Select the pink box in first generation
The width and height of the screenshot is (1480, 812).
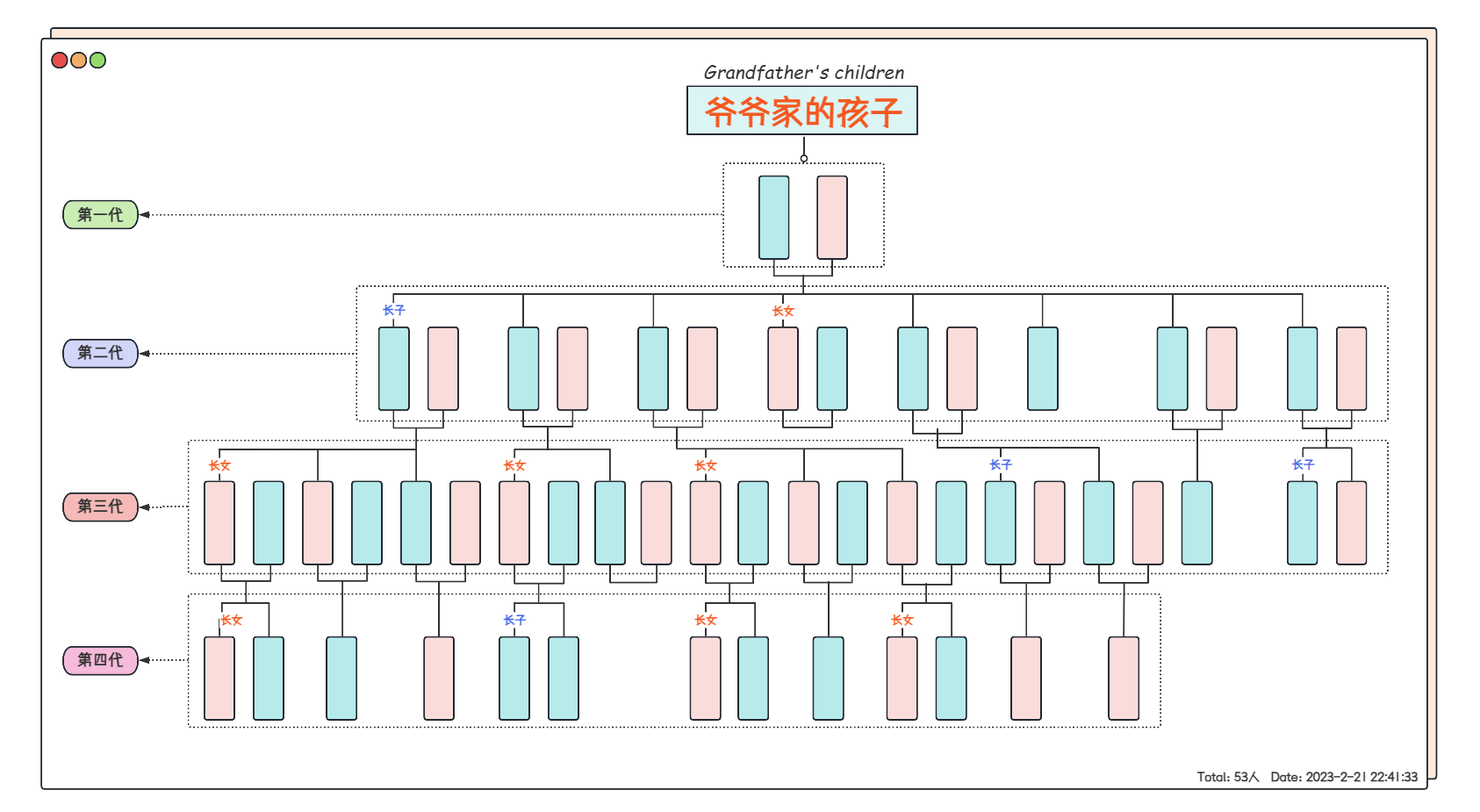click(x=832, y=218)
